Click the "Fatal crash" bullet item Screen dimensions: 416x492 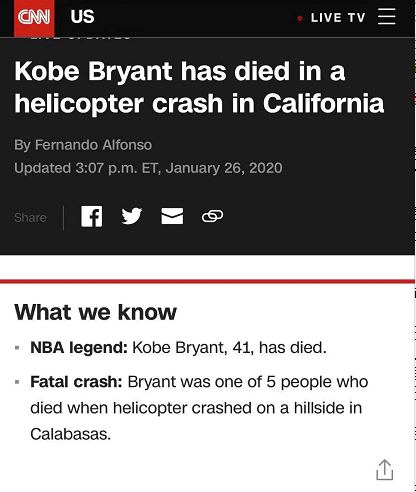click(x=199, y=408)
